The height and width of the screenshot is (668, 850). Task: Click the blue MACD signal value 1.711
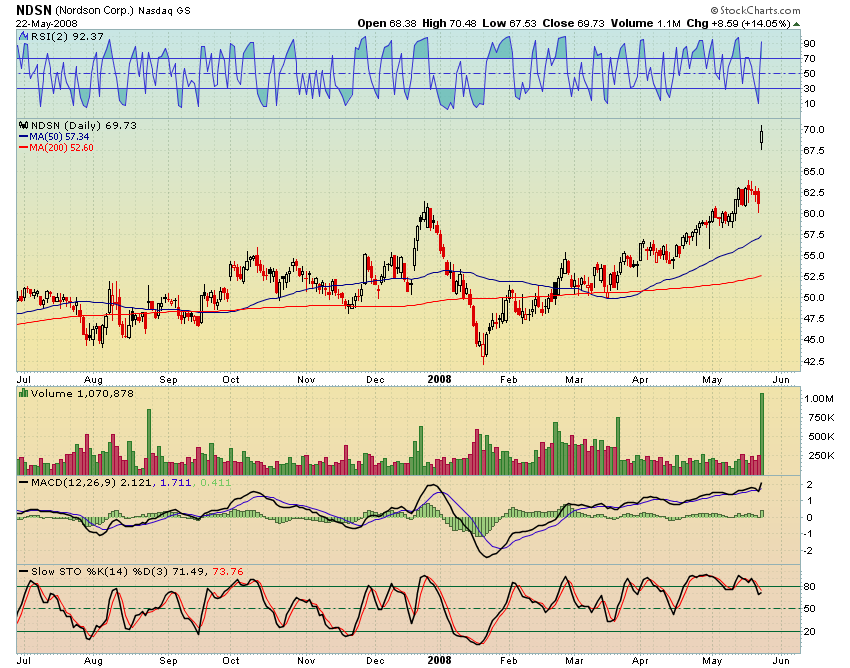(x=176, y=483)
